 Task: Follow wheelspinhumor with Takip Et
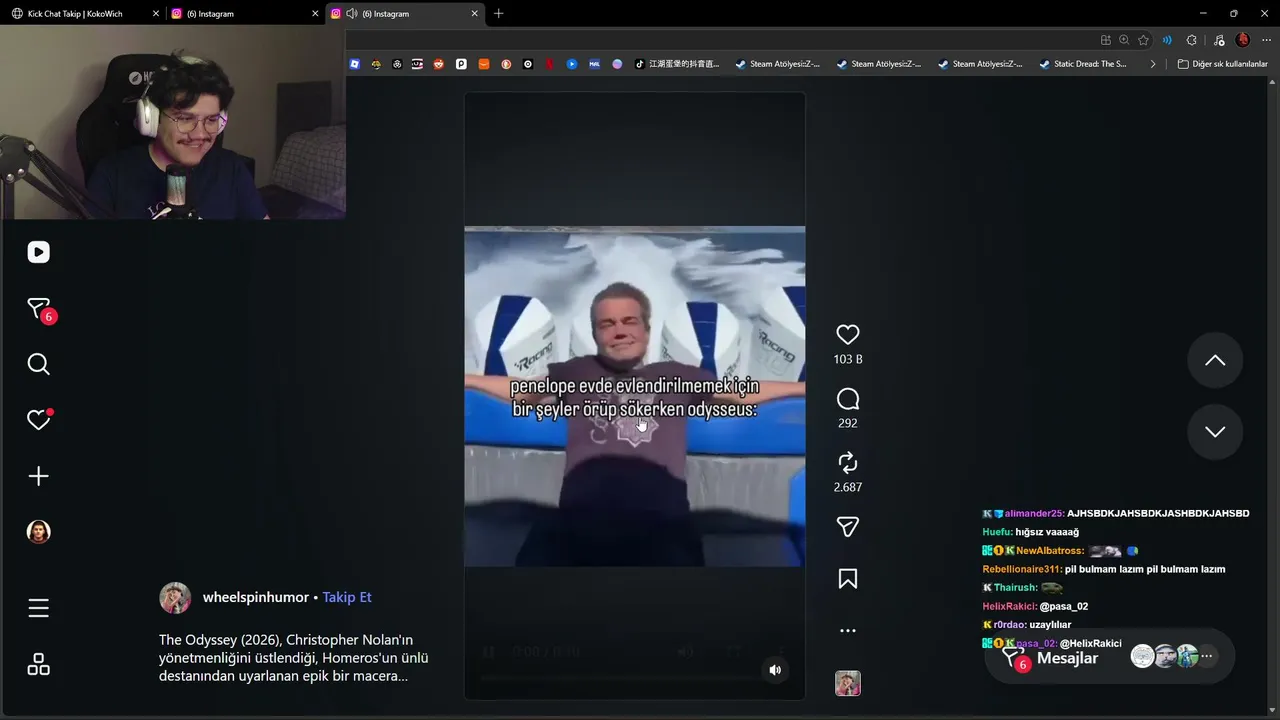point(347,597)
